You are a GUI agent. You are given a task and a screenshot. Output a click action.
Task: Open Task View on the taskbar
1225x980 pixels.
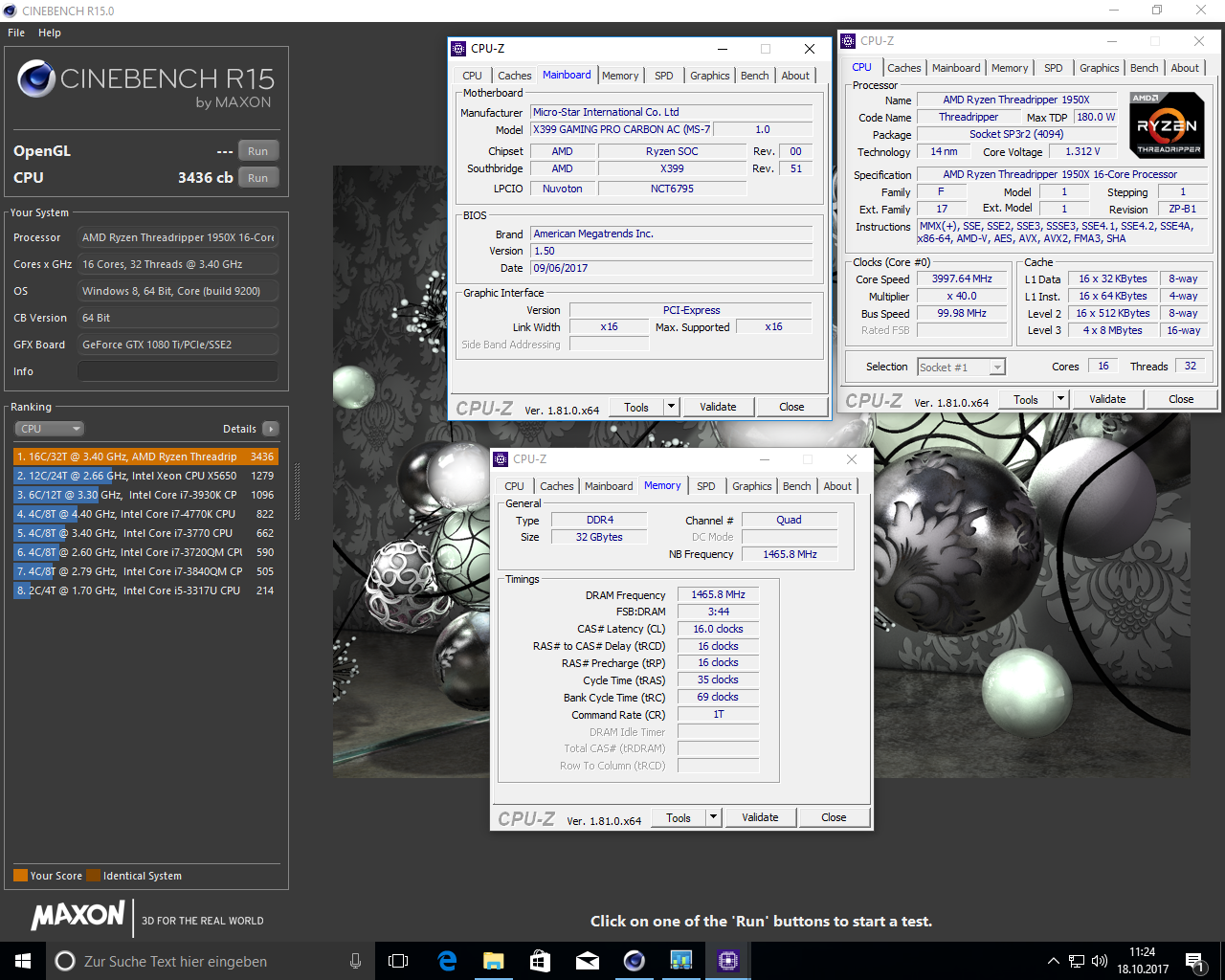pos(398,961)
